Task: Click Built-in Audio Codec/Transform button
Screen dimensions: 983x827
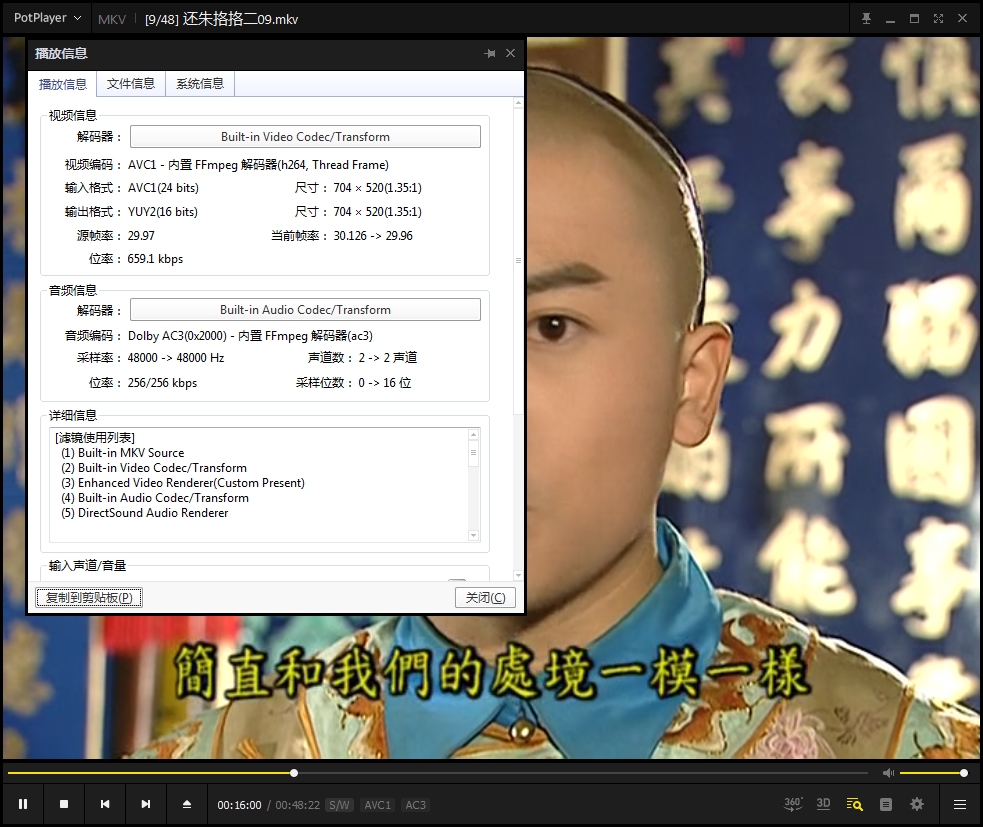Action: (305, 310)
